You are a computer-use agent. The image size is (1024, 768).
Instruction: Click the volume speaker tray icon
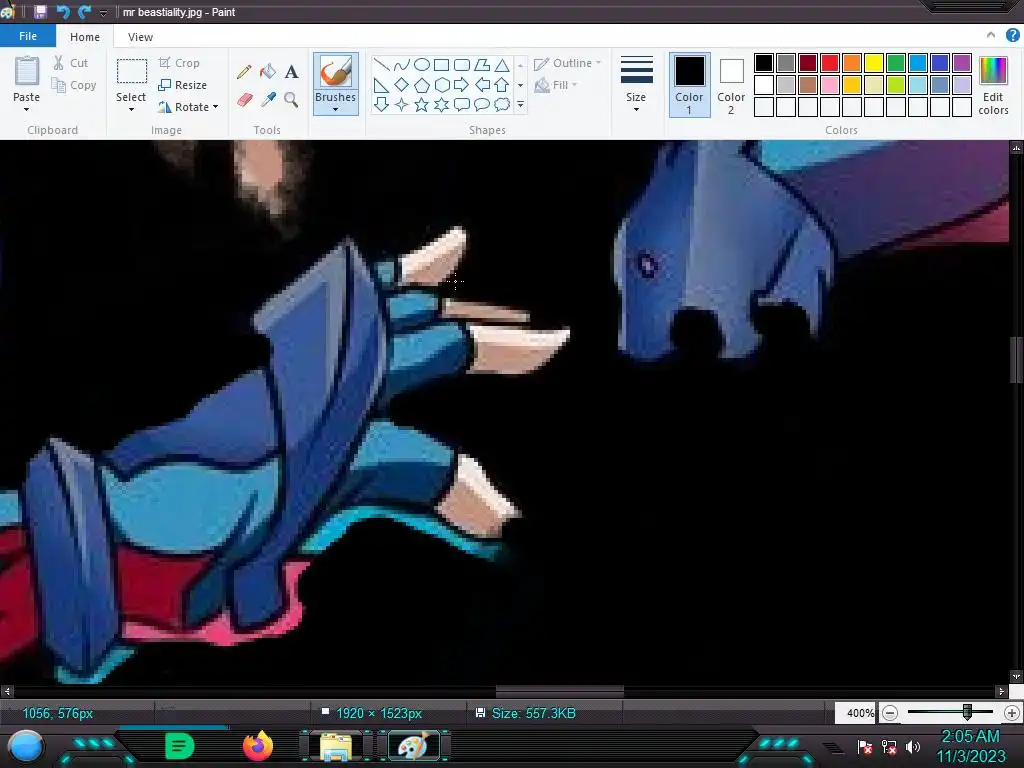coord(913,746)
